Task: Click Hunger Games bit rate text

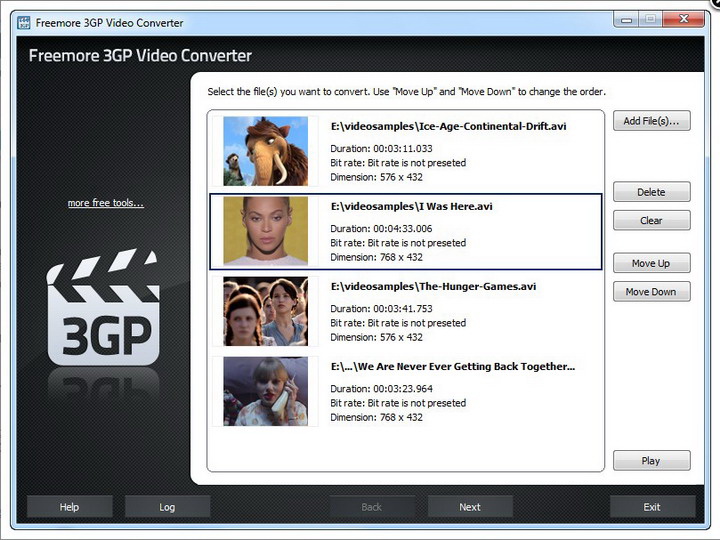Action: tap(398, 323)
